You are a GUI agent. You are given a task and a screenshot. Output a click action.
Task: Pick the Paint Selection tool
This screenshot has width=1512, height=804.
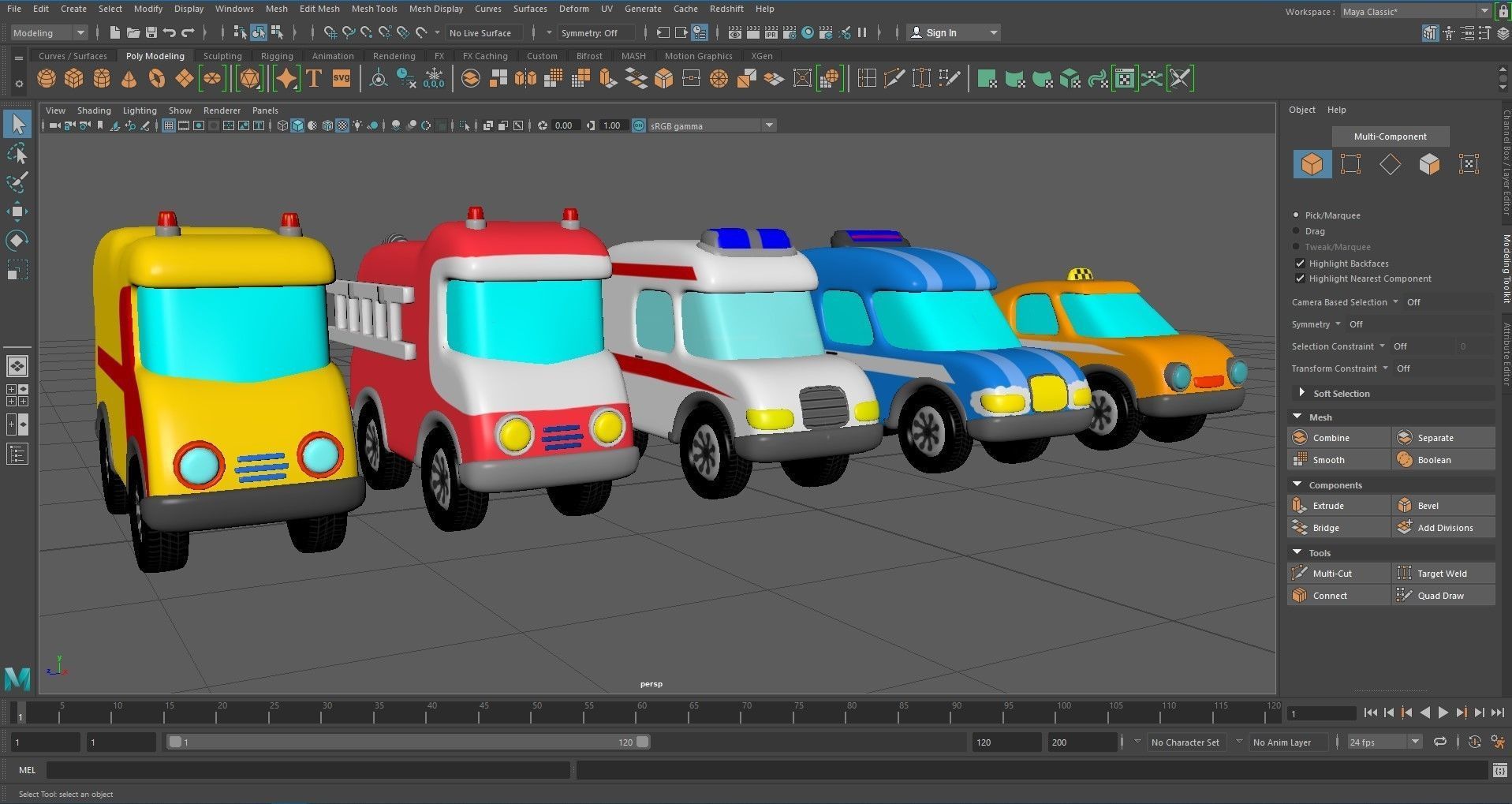click(17, 182)
